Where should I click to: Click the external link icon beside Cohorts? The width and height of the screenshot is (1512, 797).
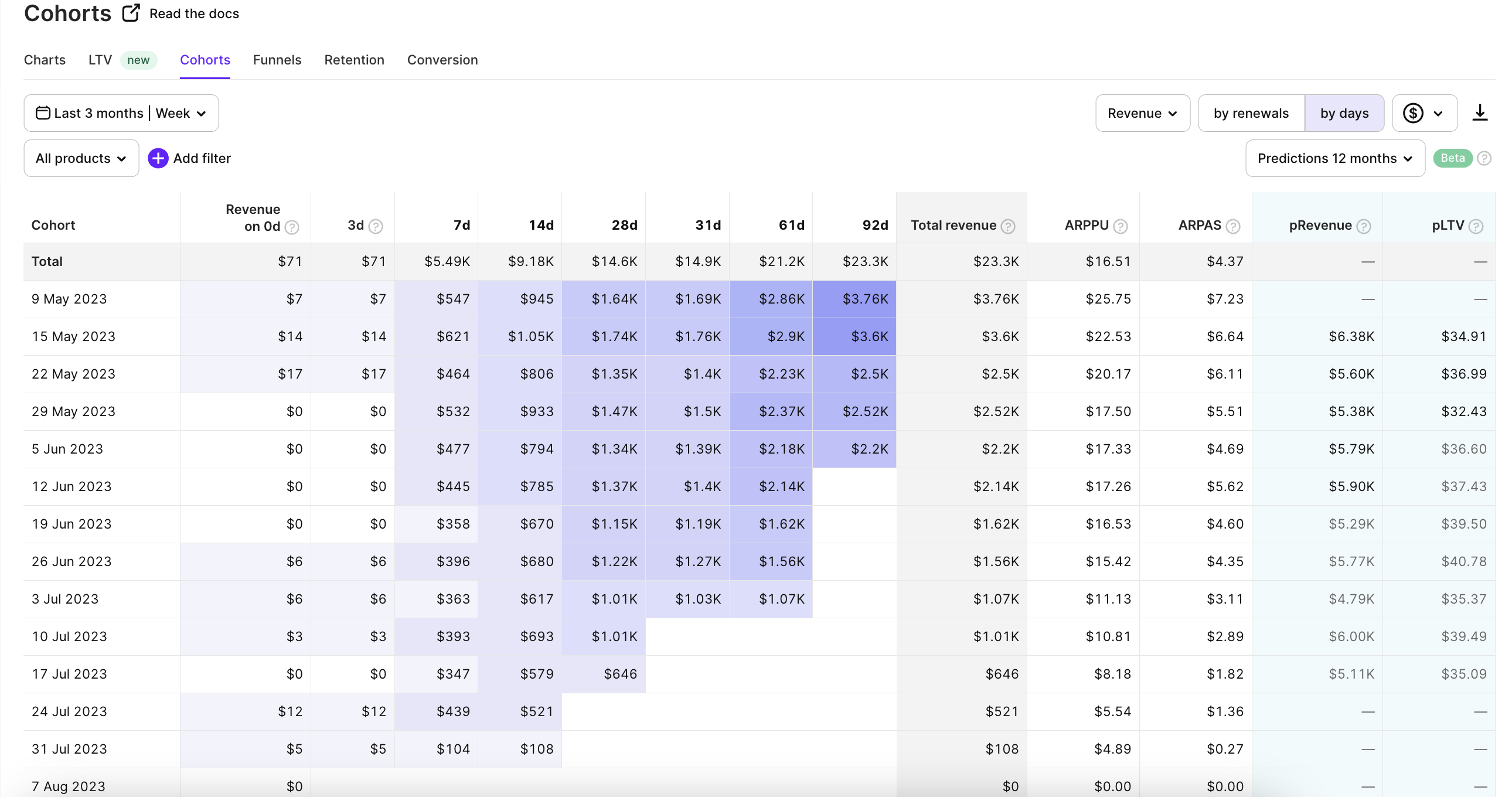[131, 13]
